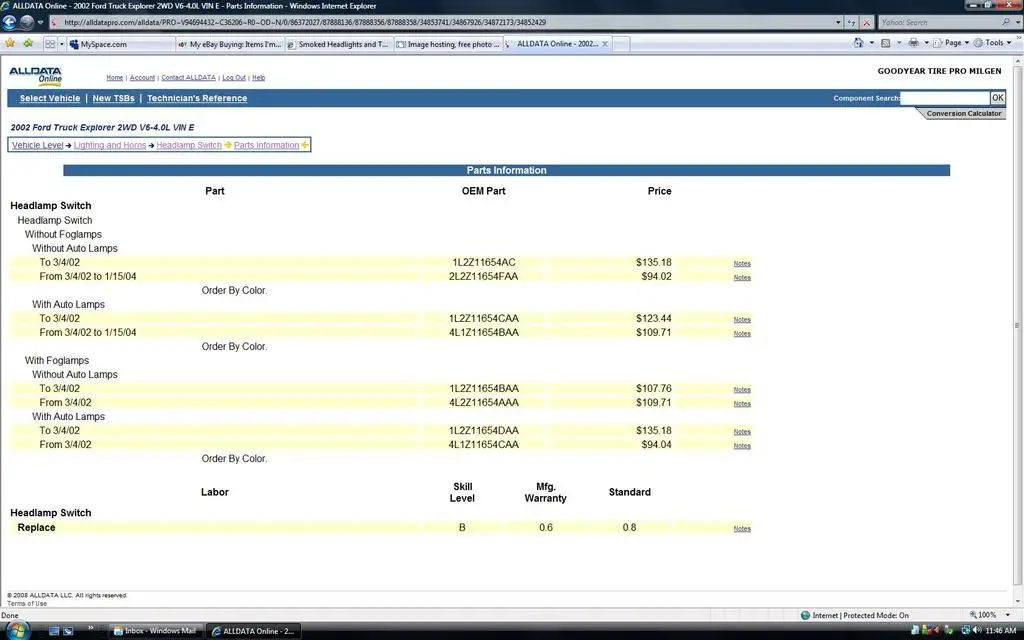The image size is (1024, 640).
Task: Expand the Home button dropdown arrow
Action: [871, 43]
